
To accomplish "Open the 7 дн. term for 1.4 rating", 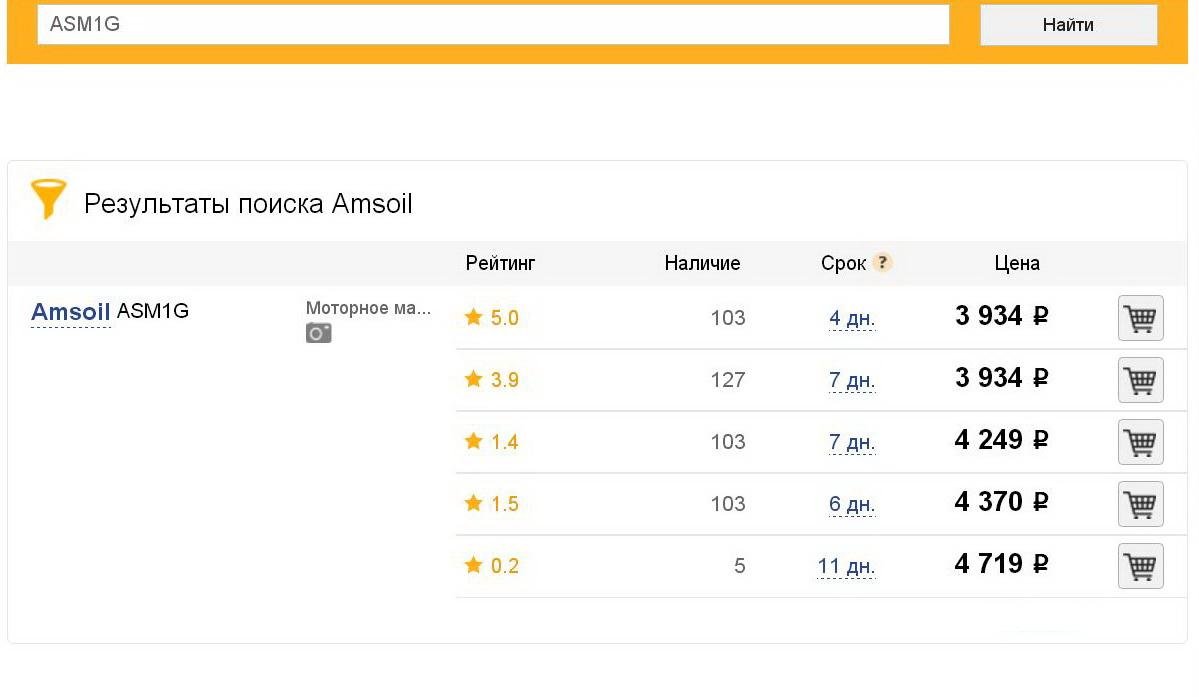I will [852, 442].
